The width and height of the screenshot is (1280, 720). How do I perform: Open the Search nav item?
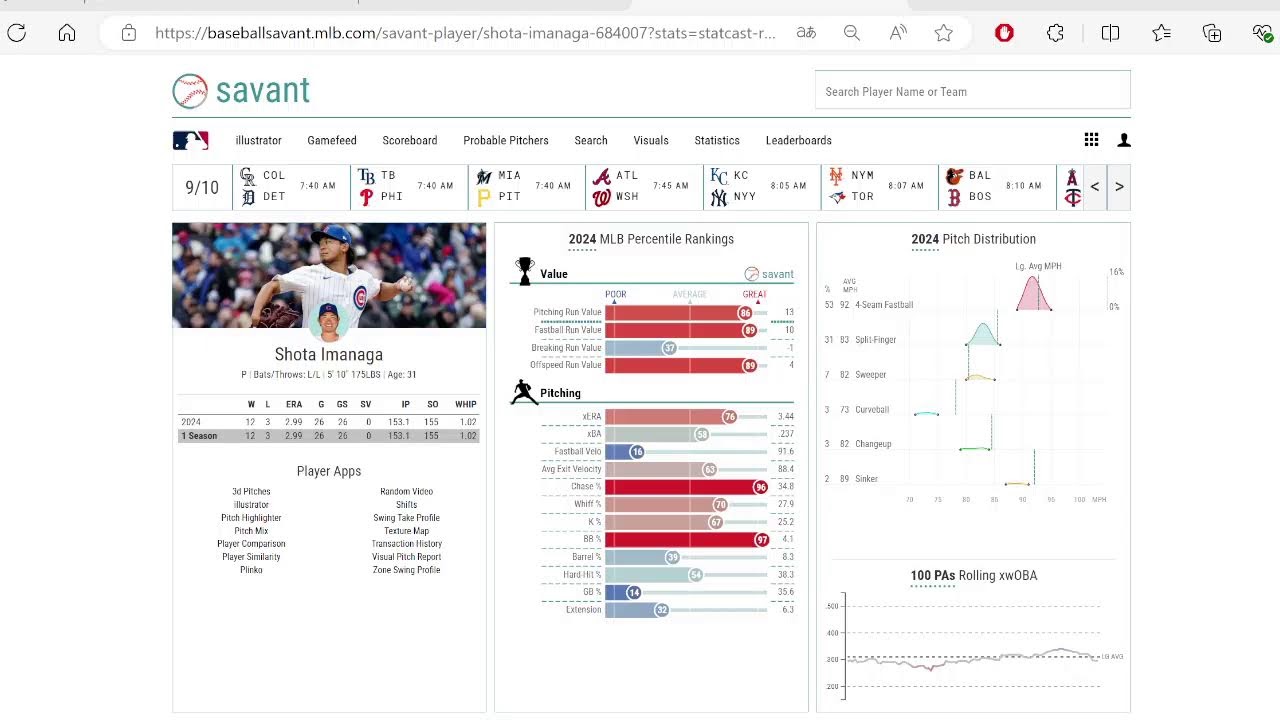pyautogui.click(x=591, y=141)
